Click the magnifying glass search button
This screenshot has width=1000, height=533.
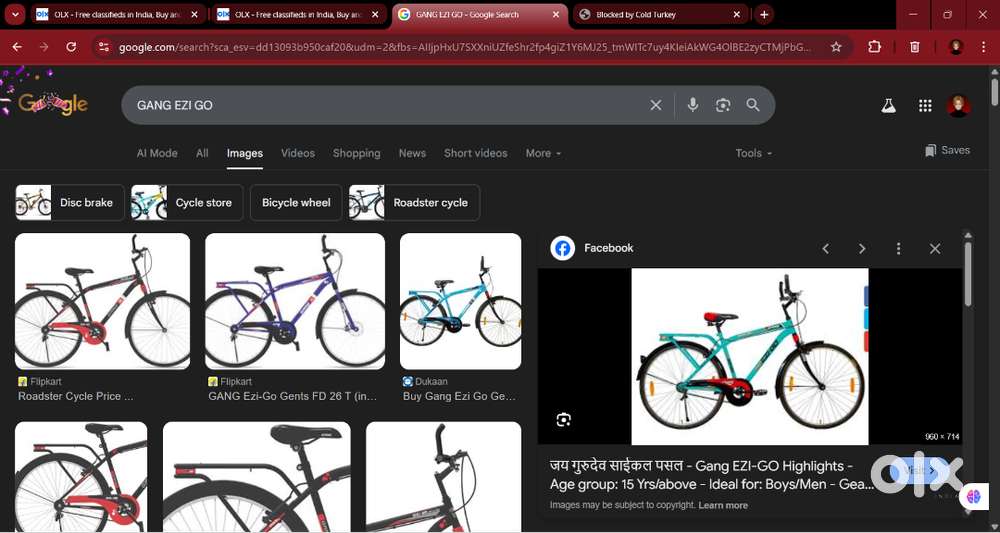pos(753,105)
